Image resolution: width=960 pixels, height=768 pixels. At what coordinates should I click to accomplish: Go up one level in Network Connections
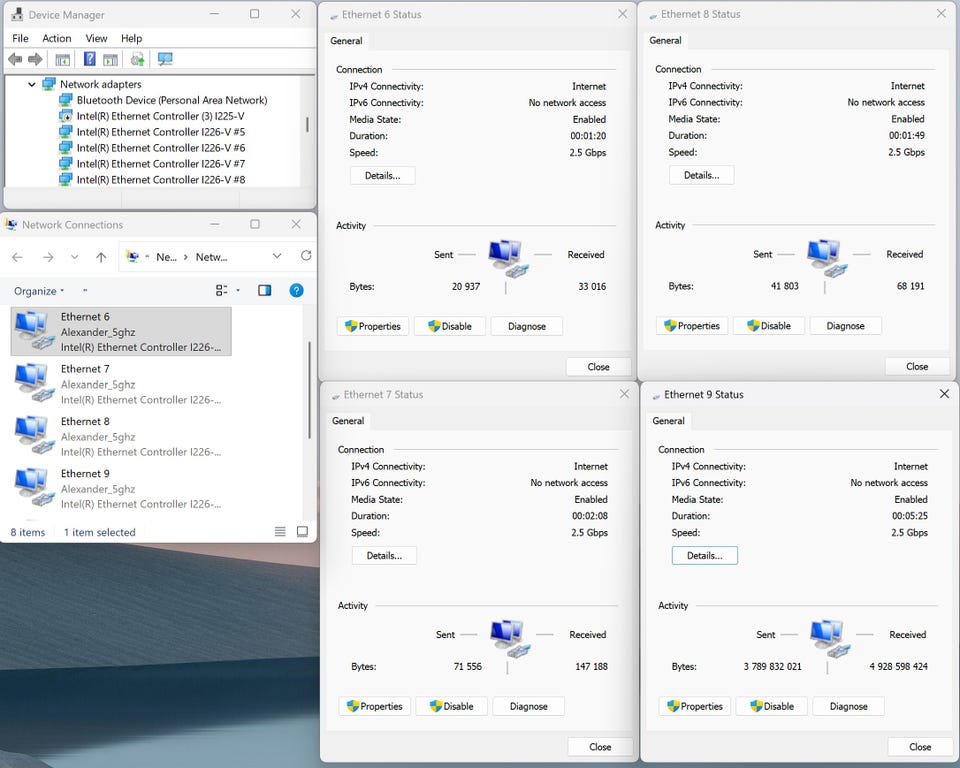coord(101,257)
